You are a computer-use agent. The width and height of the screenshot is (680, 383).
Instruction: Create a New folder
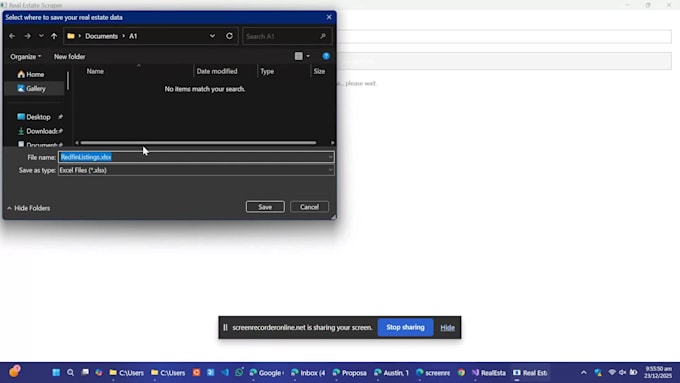pos(69,56)
